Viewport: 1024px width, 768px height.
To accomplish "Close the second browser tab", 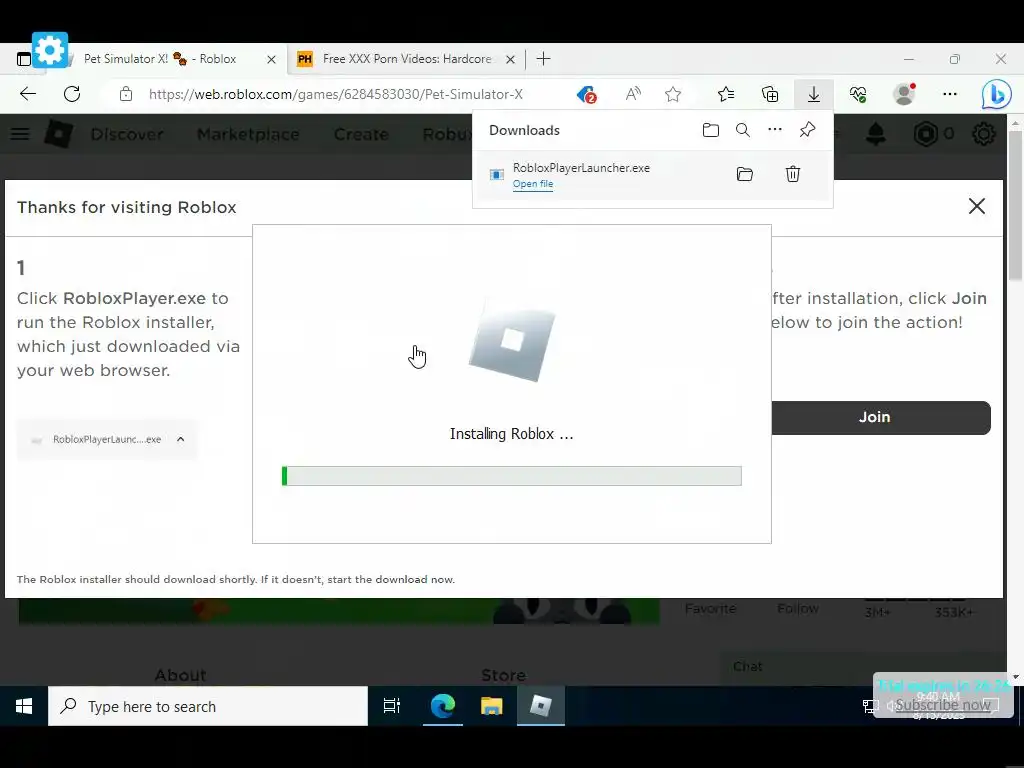I will pyautogui.click(x=511, y=59).
